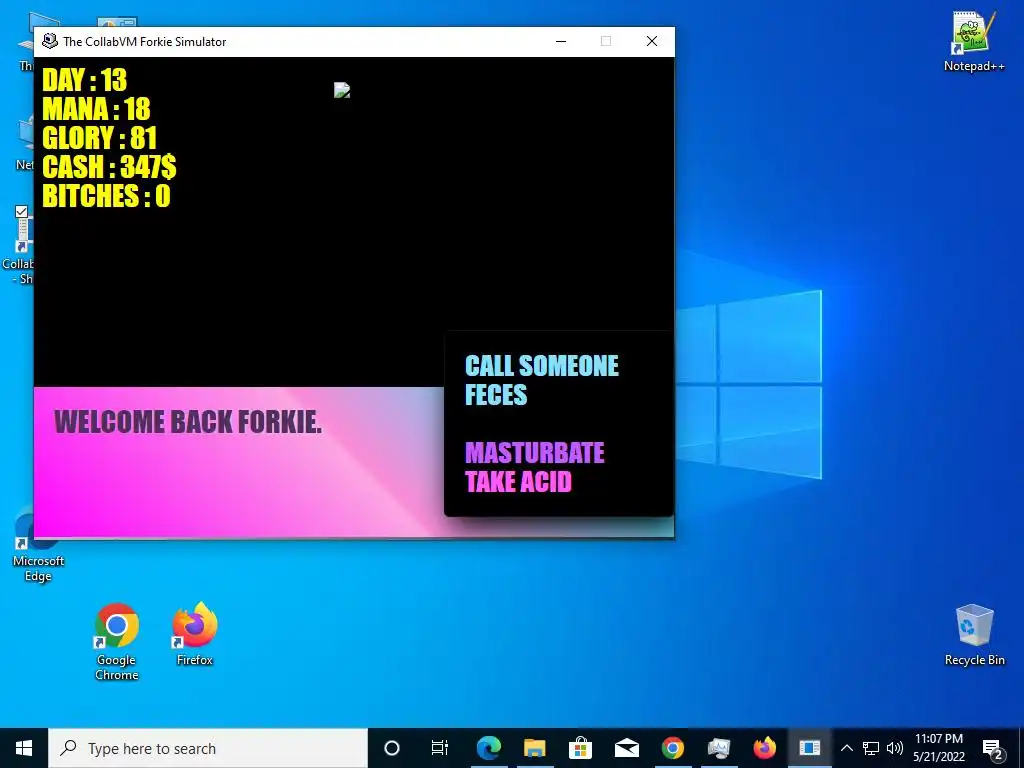This screenshot has height=768, width=1024.
Task: Click the WELCOME BACK FORKIE message
Action: click(x=188, y=422)
